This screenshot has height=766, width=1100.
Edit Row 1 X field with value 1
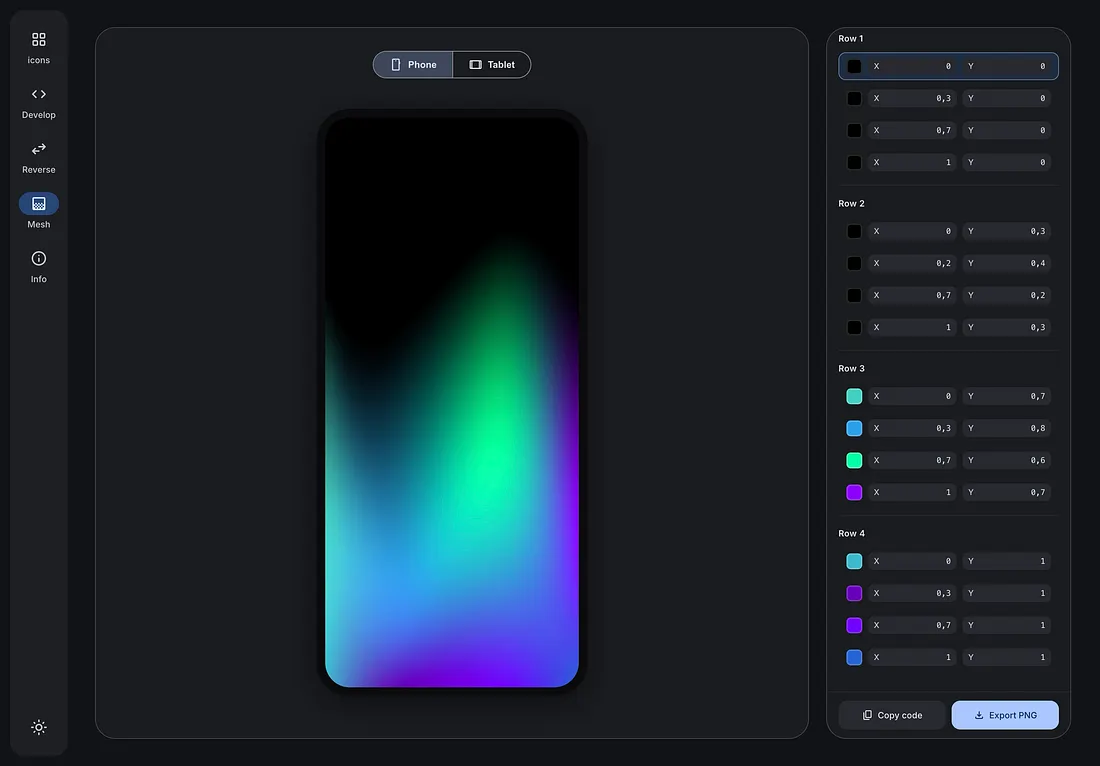912,163
